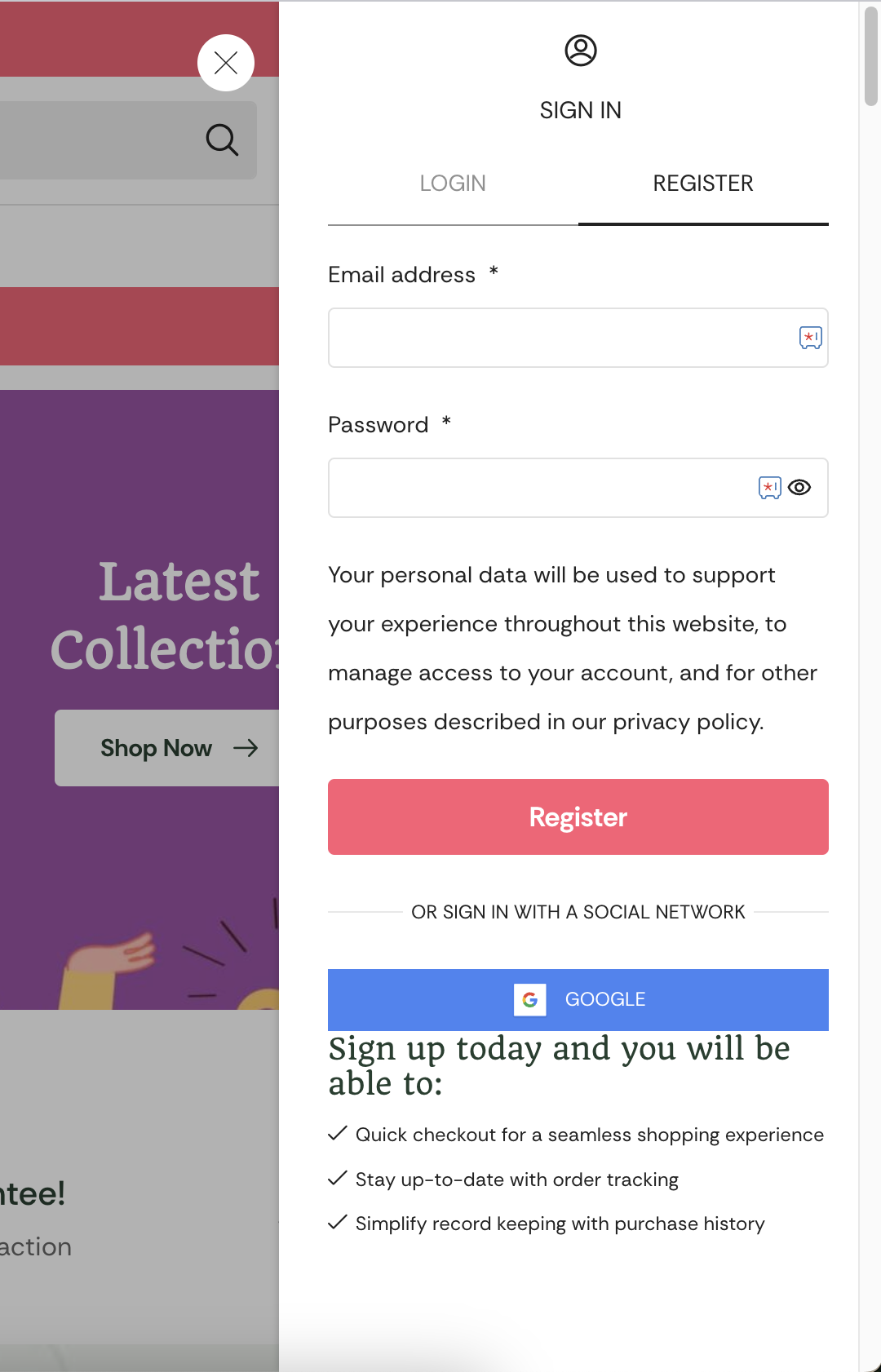The width and height of the screenshot is (881, 1372).
Task: Focus the Password input field
Action: pyautogui.click(x=578, y=488)
